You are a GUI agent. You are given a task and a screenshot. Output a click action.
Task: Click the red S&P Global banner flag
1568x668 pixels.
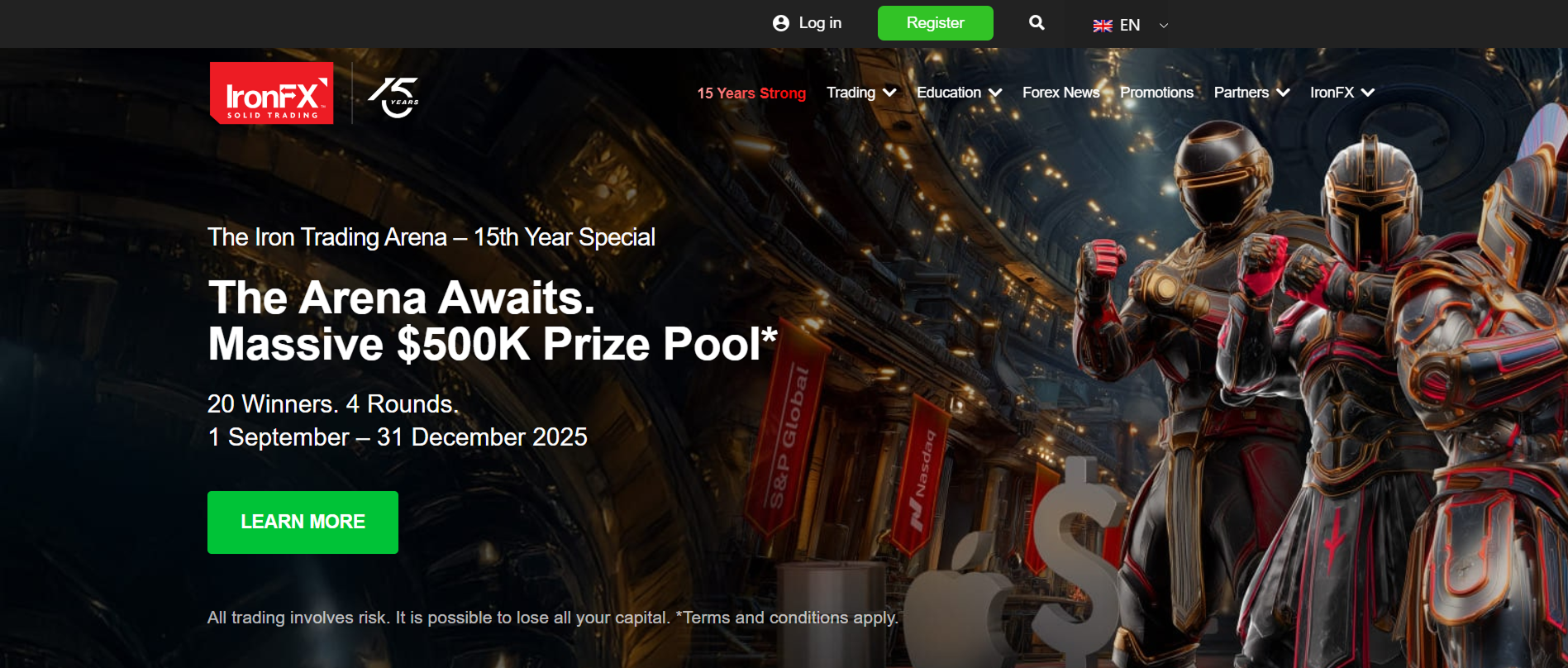[x=785, y=434]
